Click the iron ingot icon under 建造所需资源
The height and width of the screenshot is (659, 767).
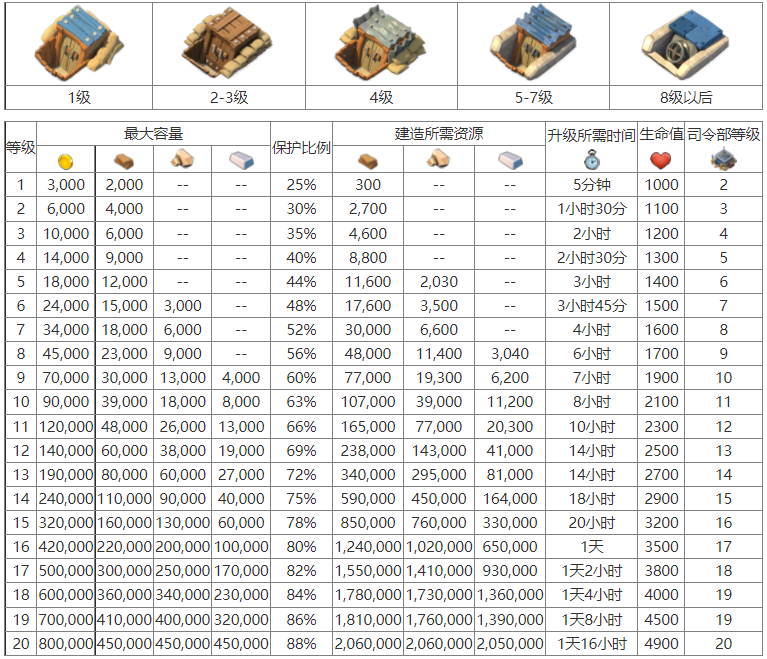tap(510, 160)
